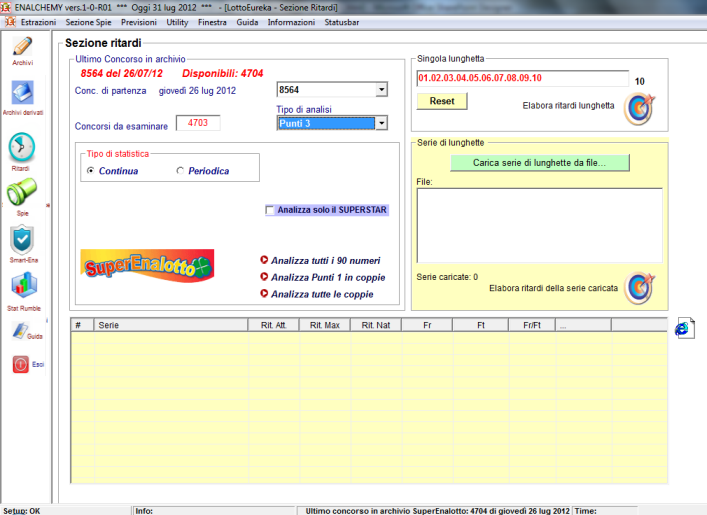Click red arrow bullet beside Analizza tutti i 90 numeri

[x=264, y=260]
